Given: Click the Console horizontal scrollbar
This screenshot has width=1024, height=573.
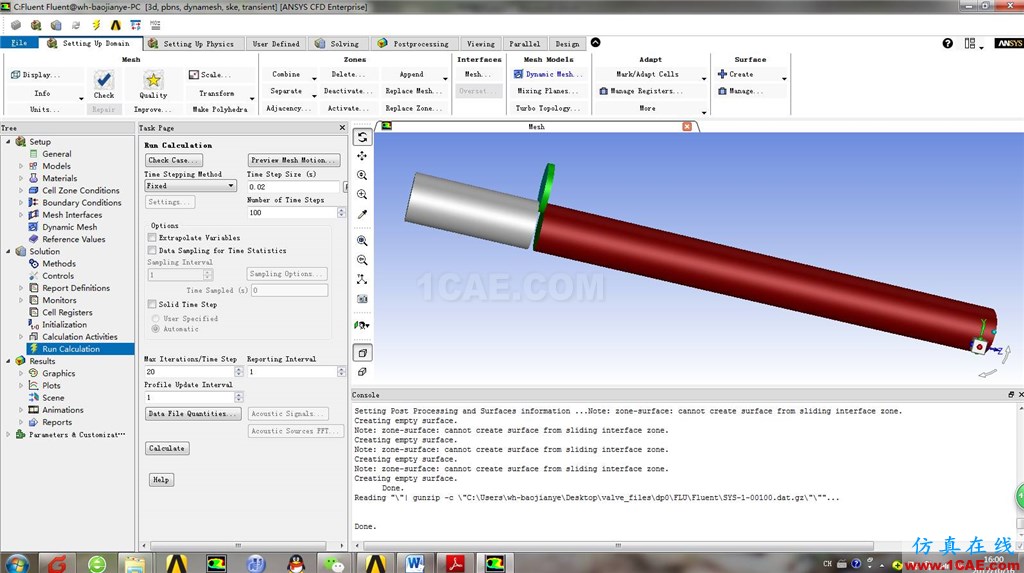Looking at the screenshot, I should [x=618, y=545].
